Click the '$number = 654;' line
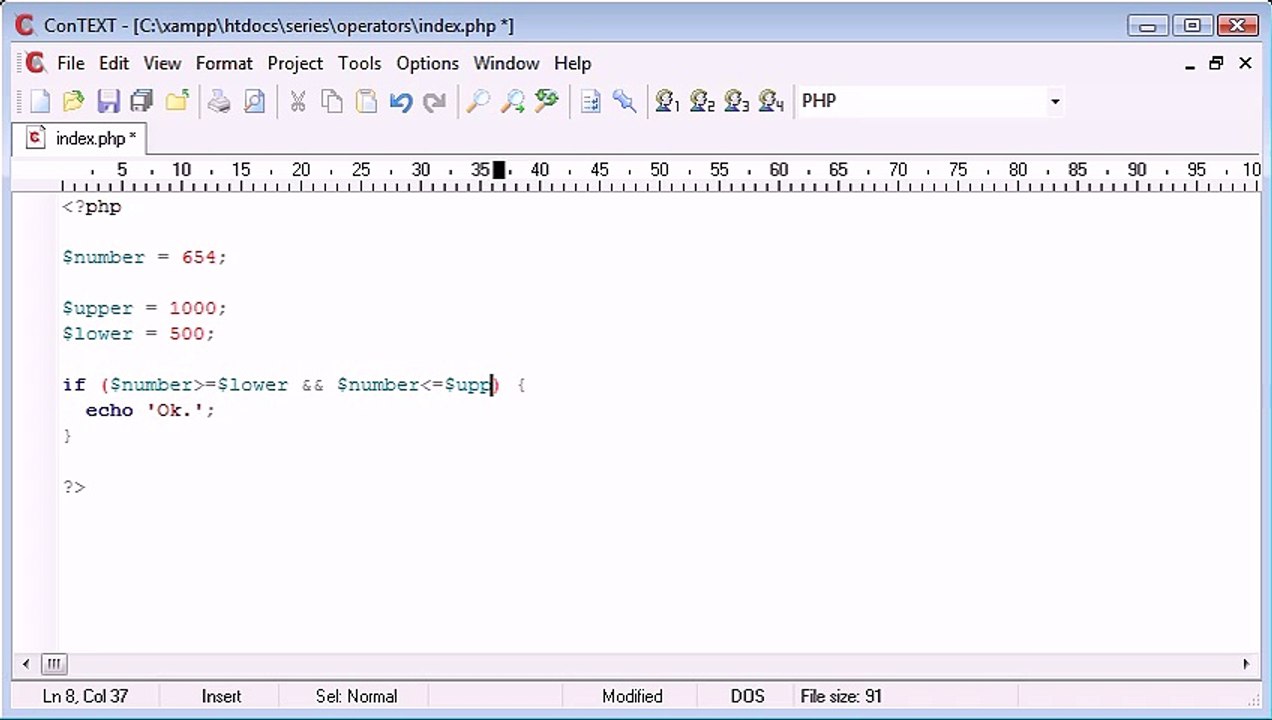Image resolution: width=1272 pixels, height=720 pixels. (144, 257)
